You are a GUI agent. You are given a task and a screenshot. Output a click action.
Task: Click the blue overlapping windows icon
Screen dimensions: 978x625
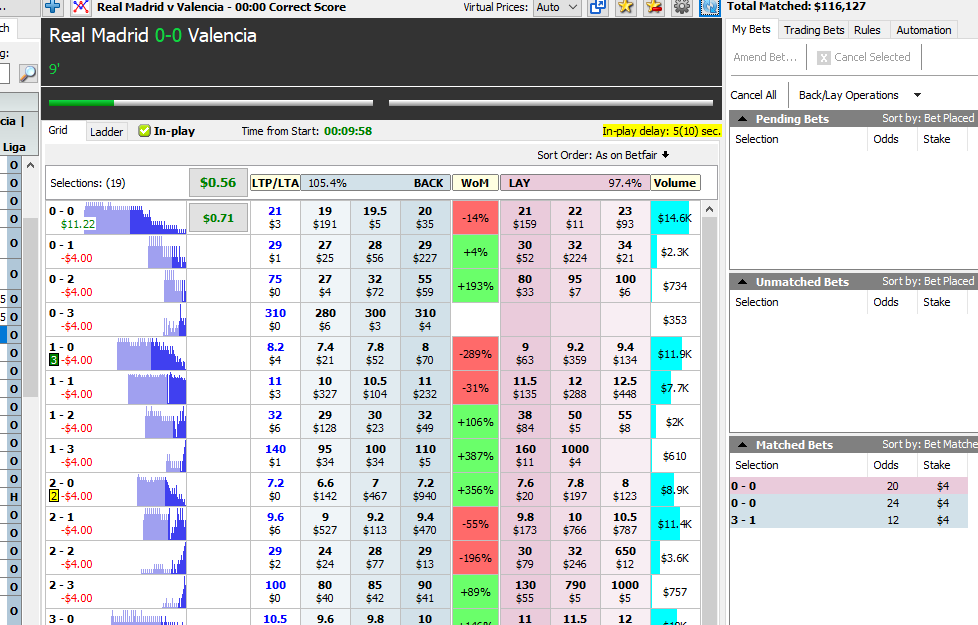click(598, 7)
